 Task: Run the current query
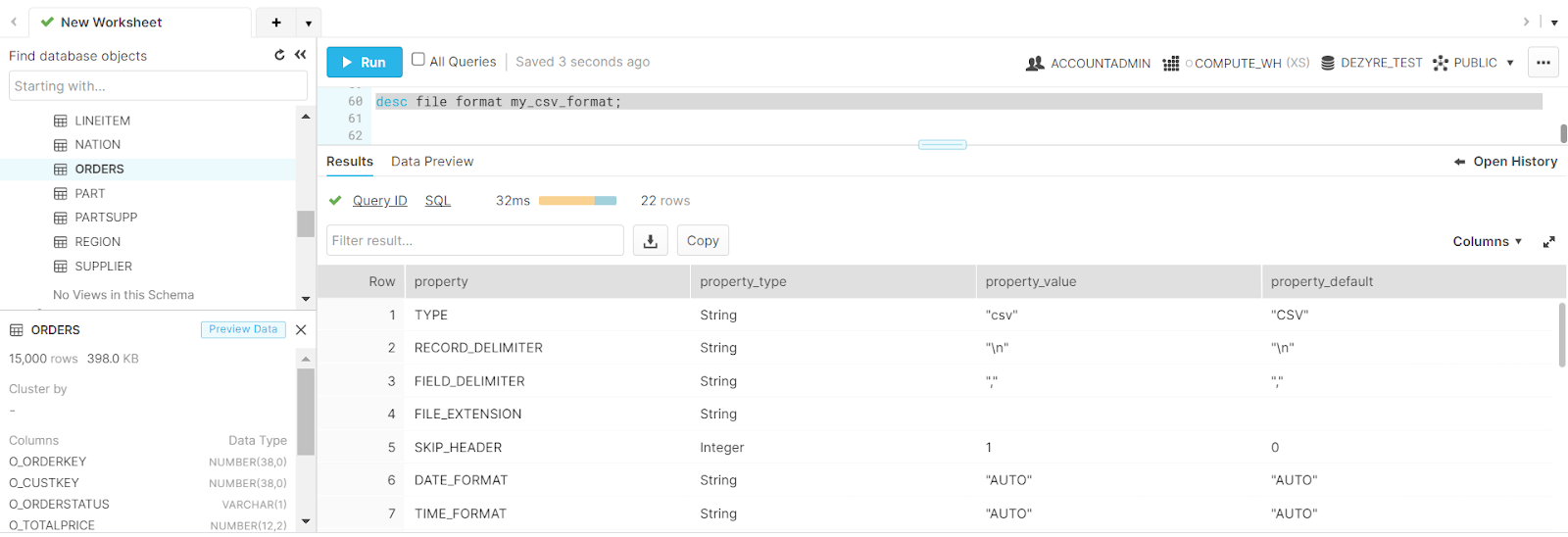point(364,63)
